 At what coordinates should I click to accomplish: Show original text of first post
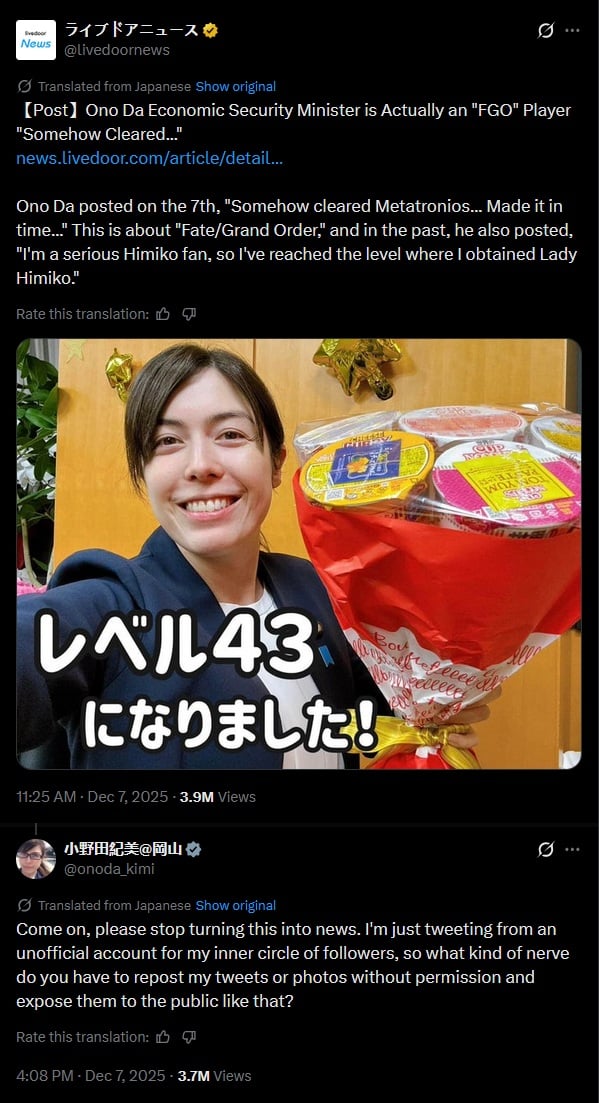point(236,87)
